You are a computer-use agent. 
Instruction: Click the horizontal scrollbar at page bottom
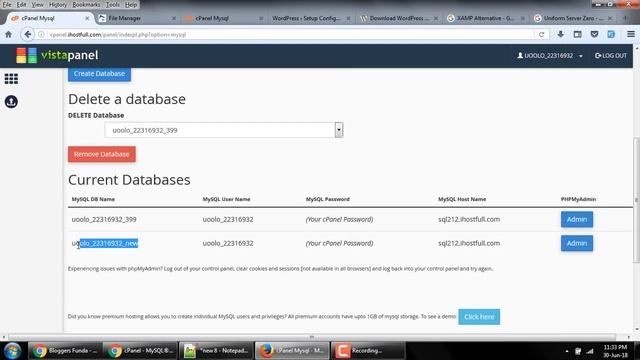[312, 337]
